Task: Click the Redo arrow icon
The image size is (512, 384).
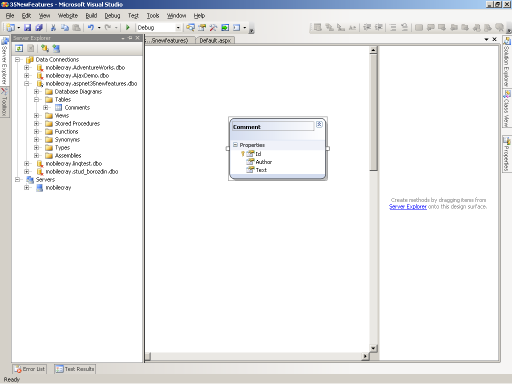Action: tap(108, 28)
